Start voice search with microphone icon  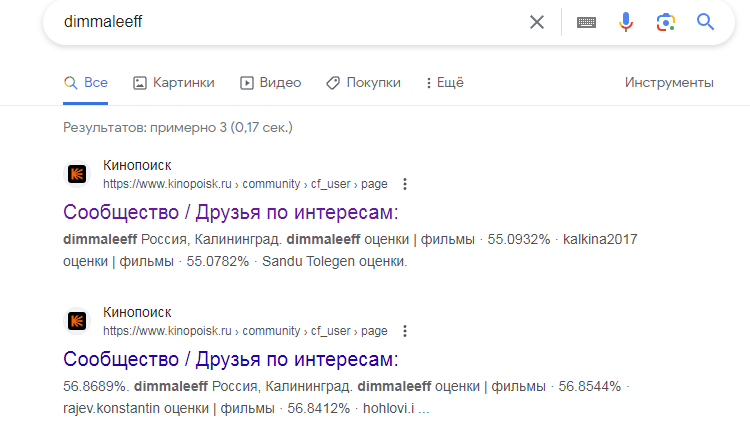[626, 22]
